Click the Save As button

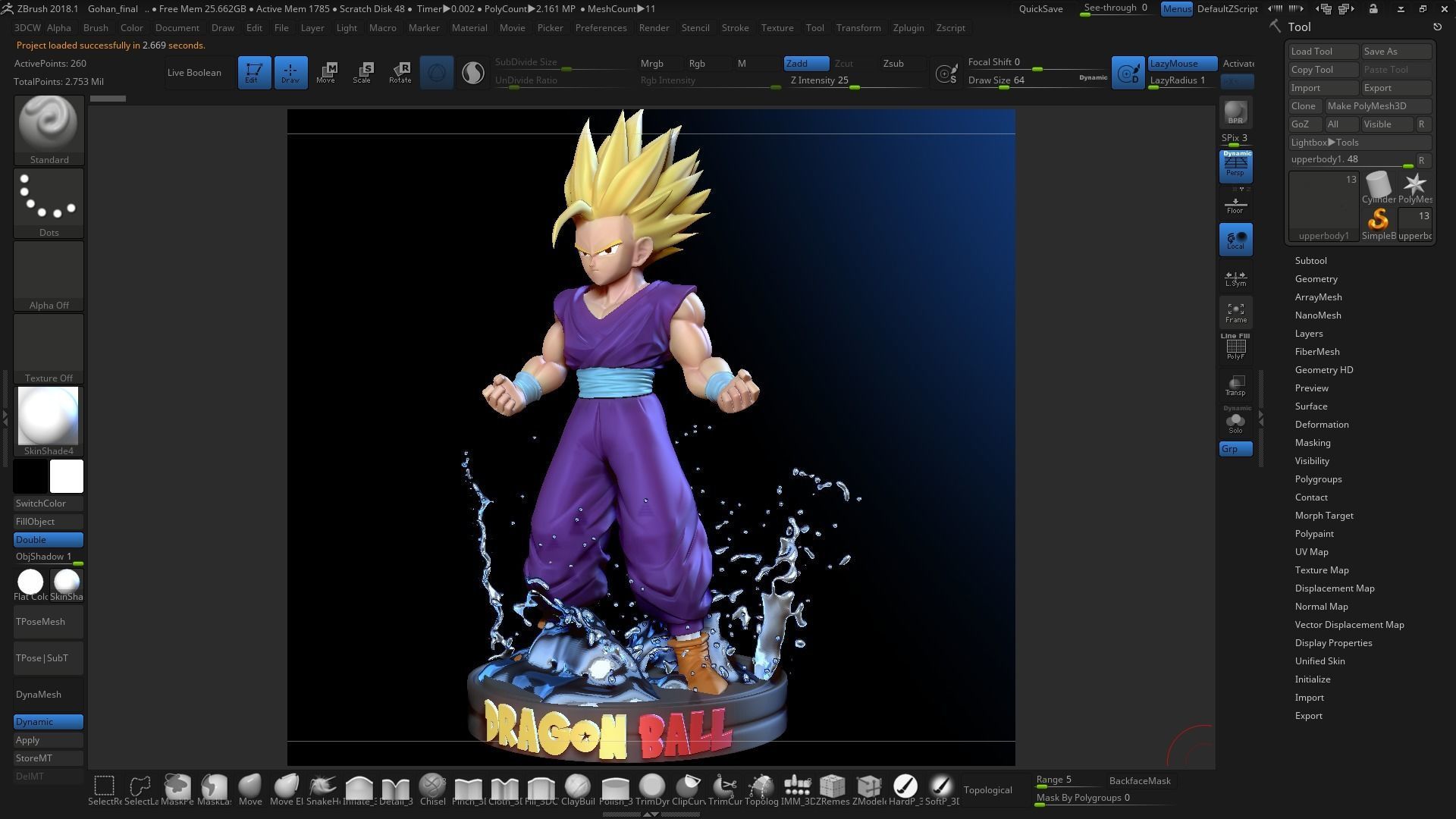(x=1396, y=52)
